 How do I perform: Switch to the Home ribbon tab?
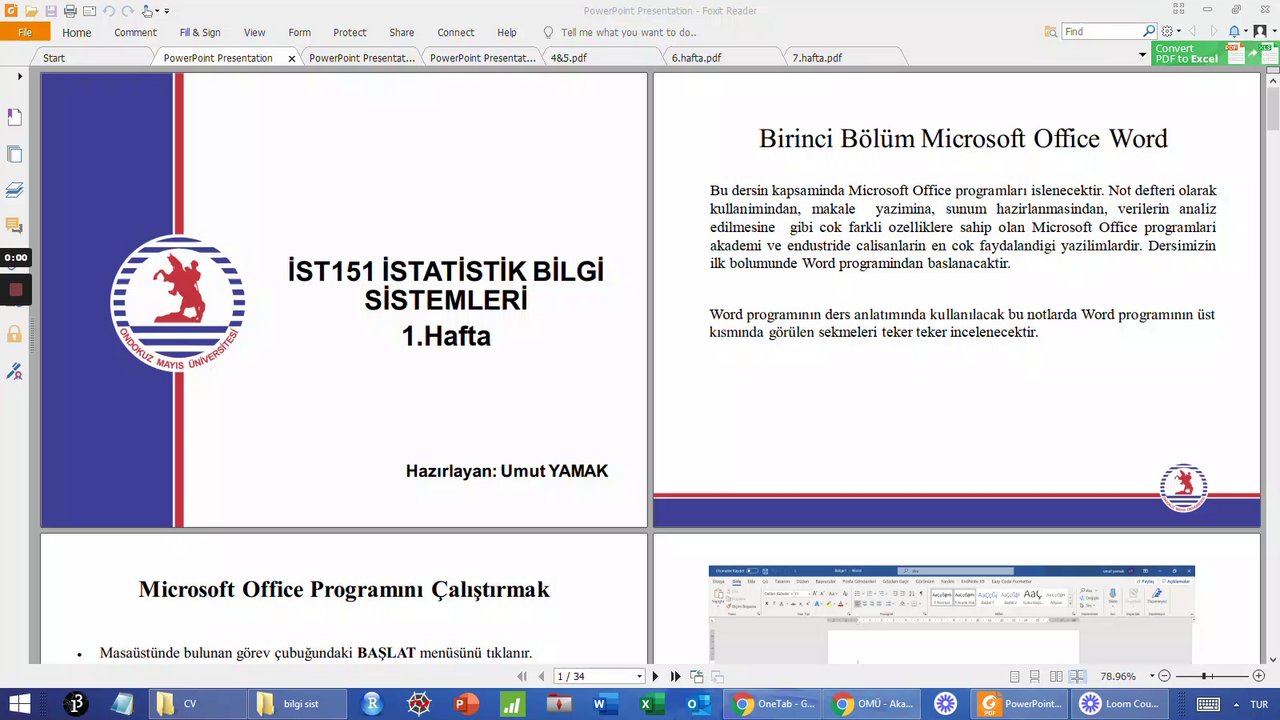coord(77,32)
